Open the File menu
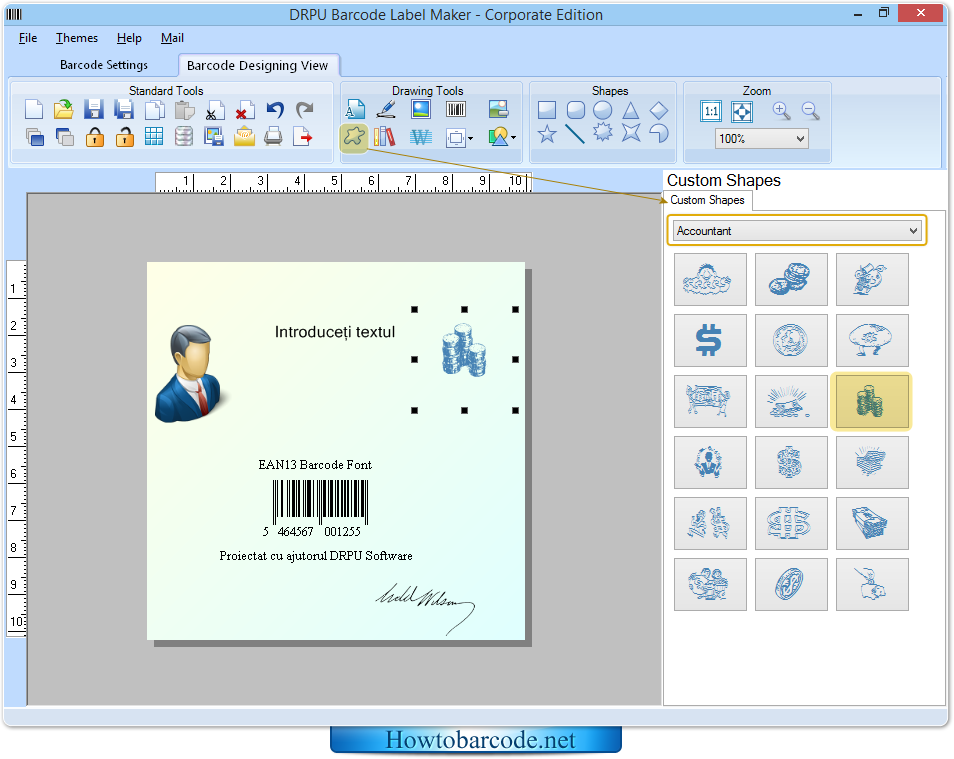 [28, 38]
